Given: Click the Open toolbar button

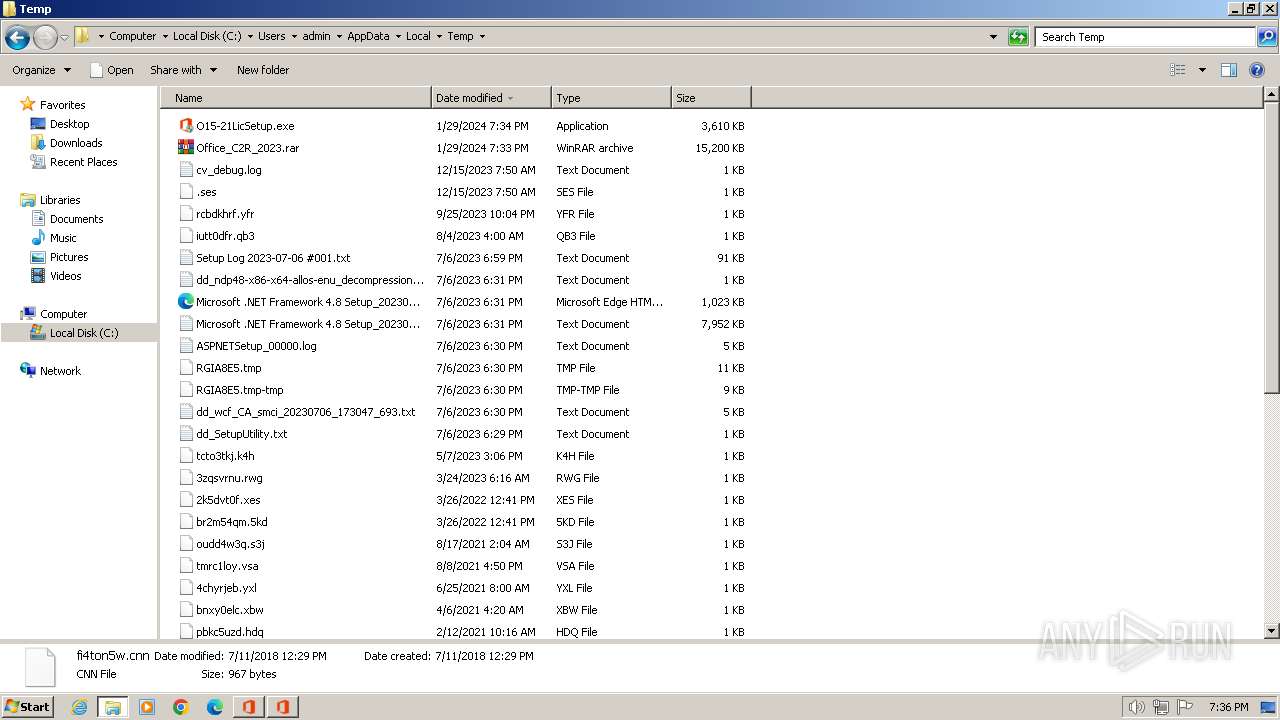Looking at the screenshot, I should click(112, 70).
